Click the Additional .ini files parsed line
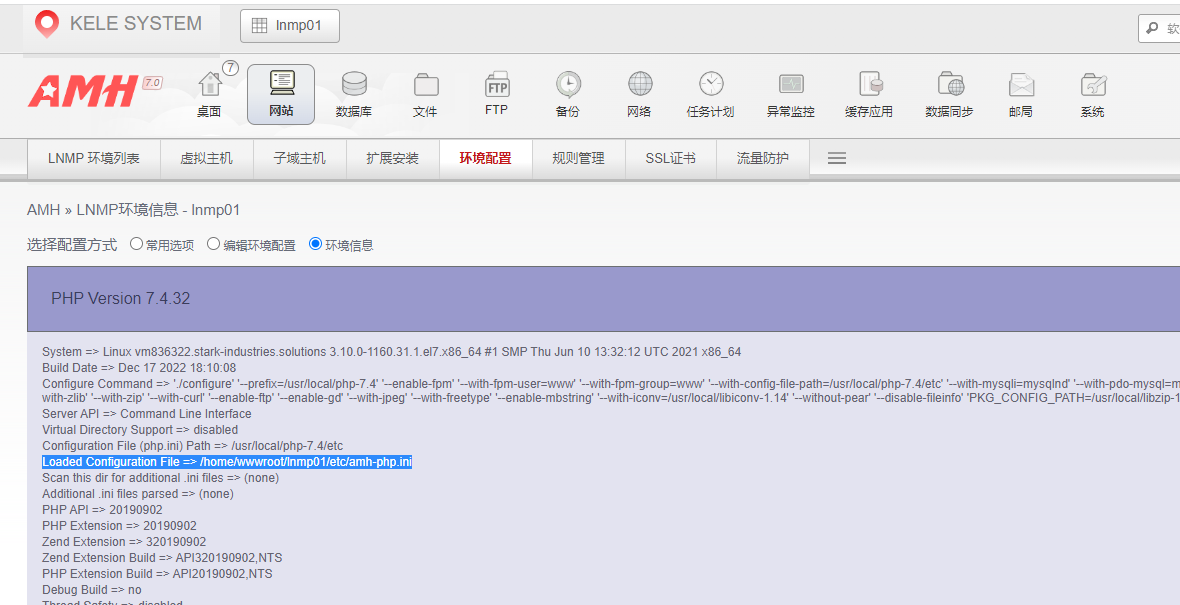The image size is (1180, 605). [x=138, y=494]
